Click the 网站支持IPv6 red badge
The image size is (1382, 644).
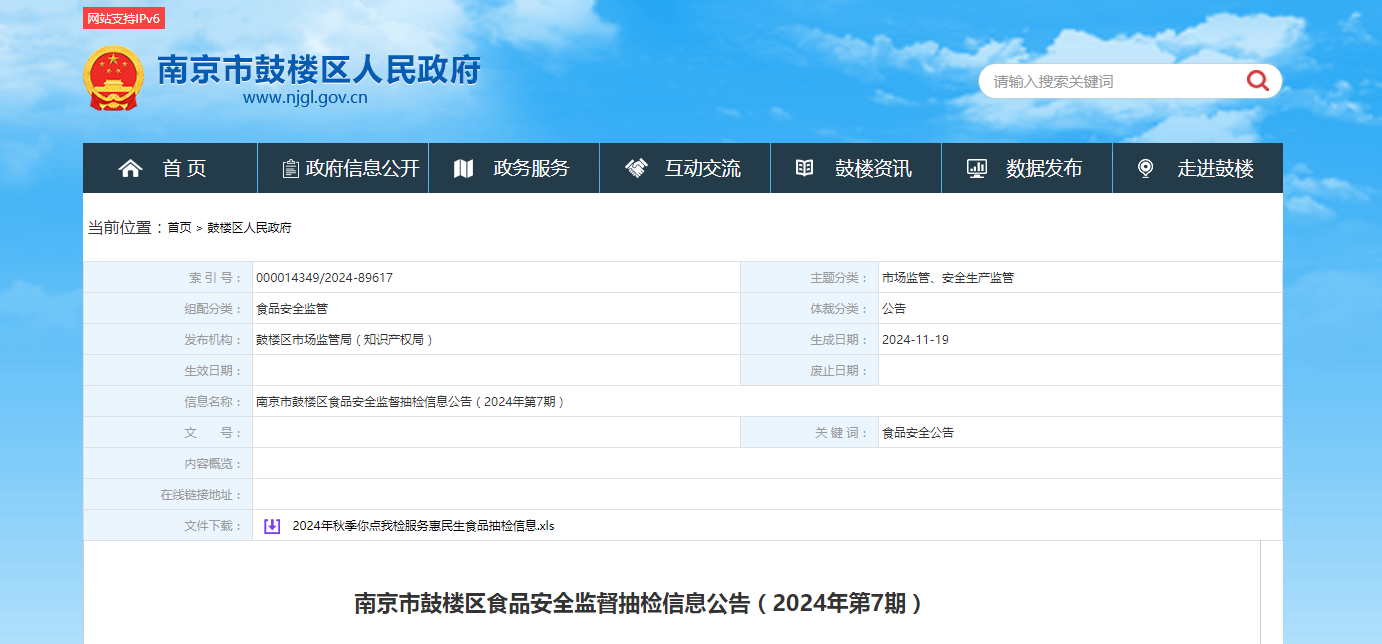pos(124,19)
